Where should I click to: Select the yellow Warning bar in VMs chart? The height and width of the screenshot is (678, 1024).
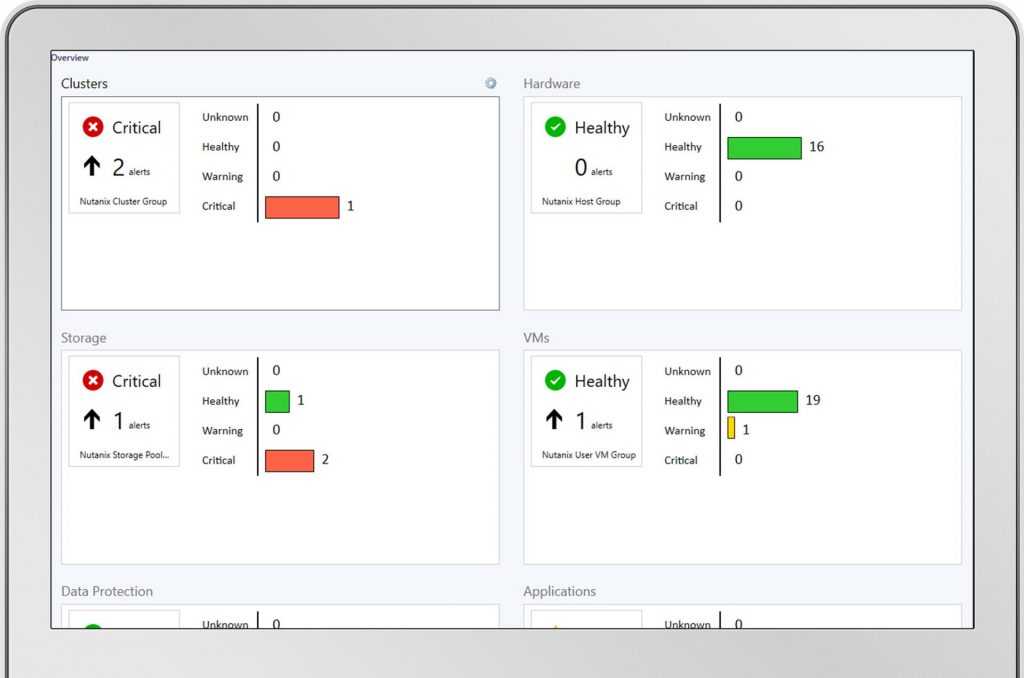731,428
